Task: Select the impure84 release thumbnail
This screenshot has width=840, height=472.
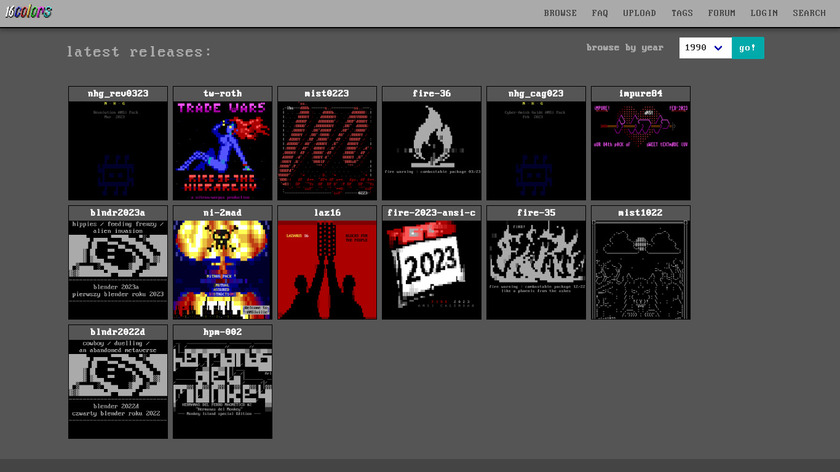Action: tap(640, 150)
